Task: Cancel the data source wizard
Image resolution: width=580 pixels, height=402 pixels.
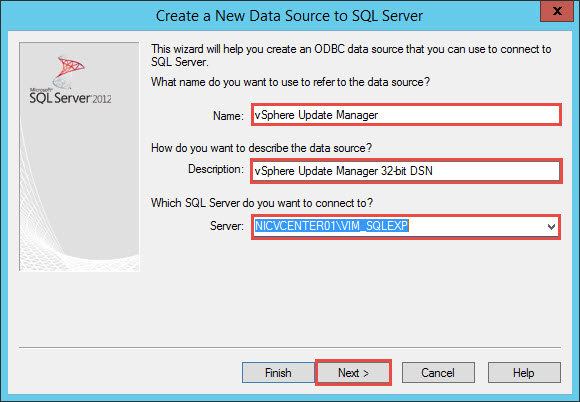Action: pos(438,372)
